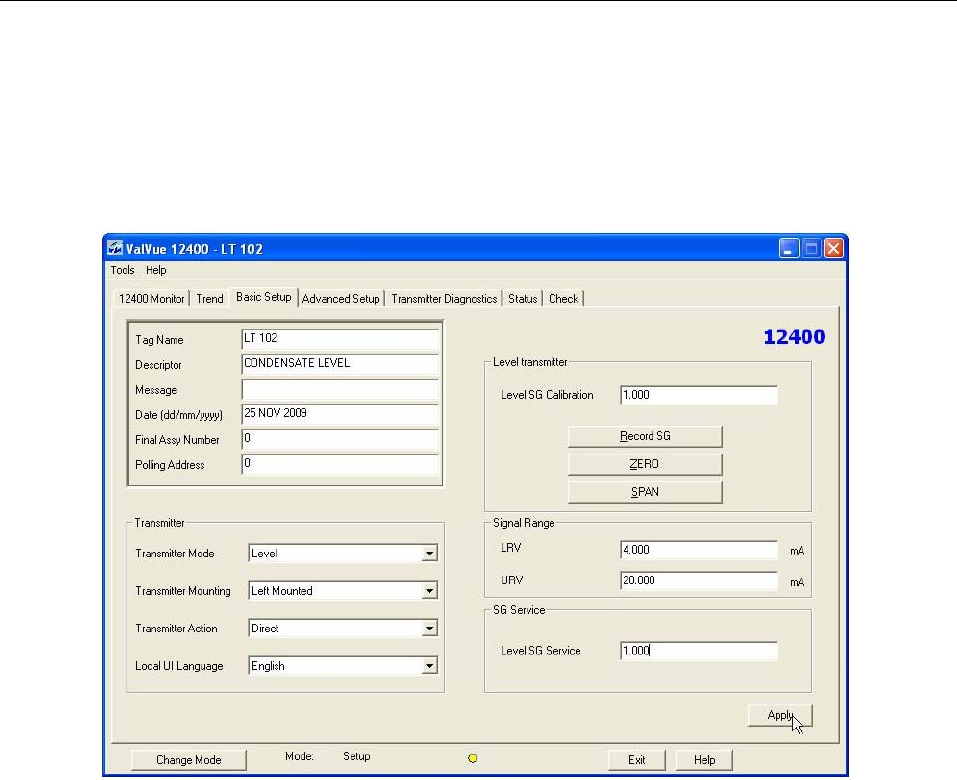The height and width of the screenshot is (780, 957).
Task: Switch to the Trend tab
Action: coord(210,298)
